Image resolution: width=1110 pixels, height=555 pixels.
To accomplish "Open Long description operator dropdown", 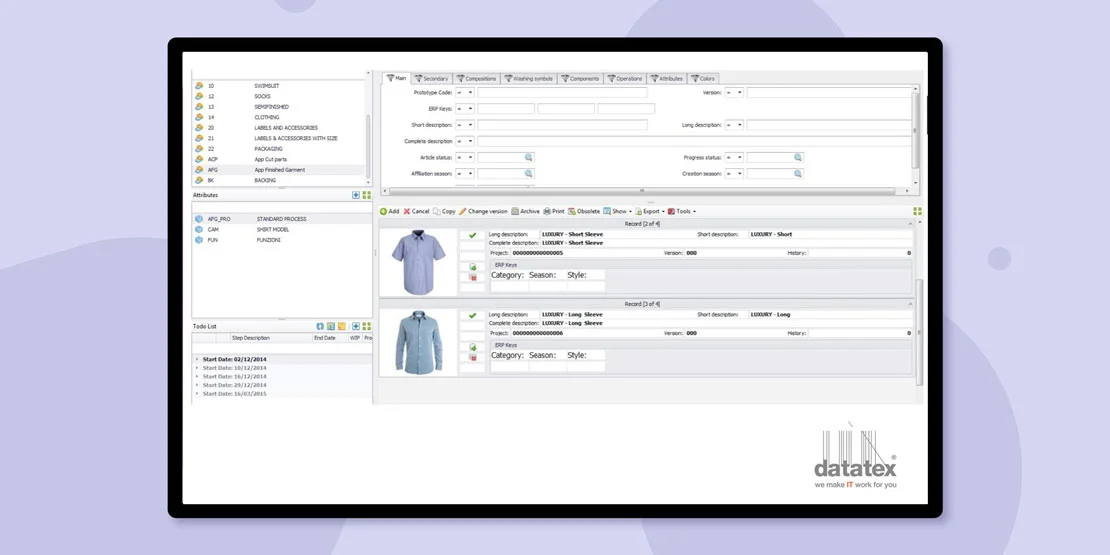I will tap(734, 125).
